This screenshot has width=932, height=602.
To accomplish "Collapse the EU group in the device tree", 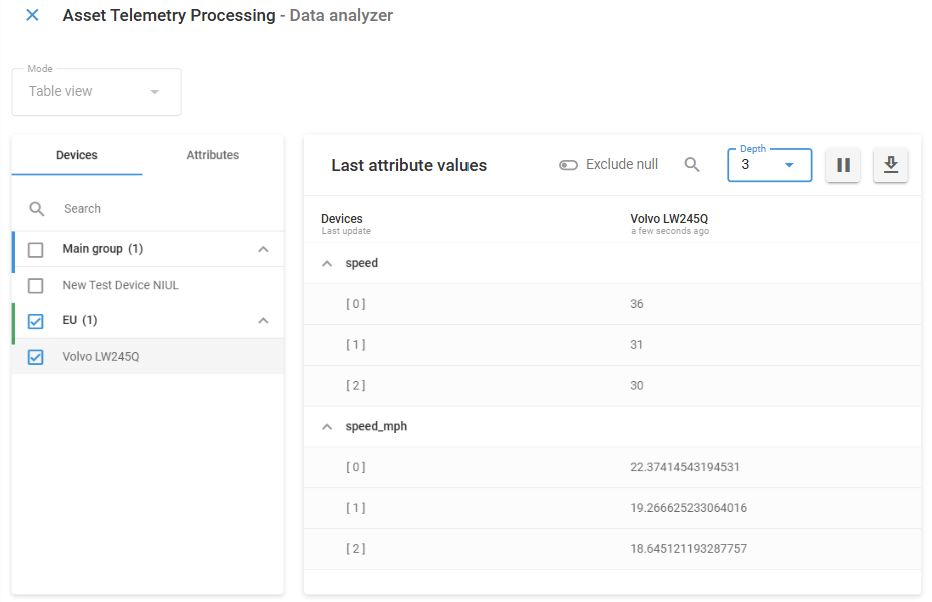I will (x=263, y=320).
